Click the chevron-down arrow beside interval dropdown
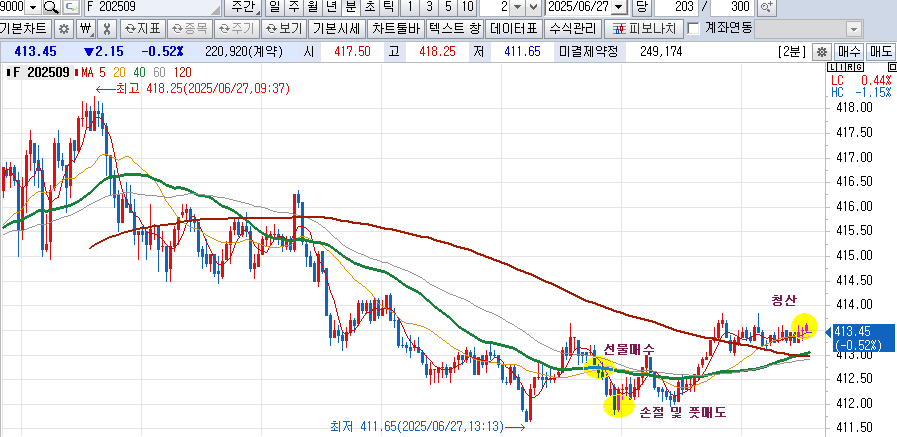The width and height of the screenshot is (897, 437). tap(533, 7)
